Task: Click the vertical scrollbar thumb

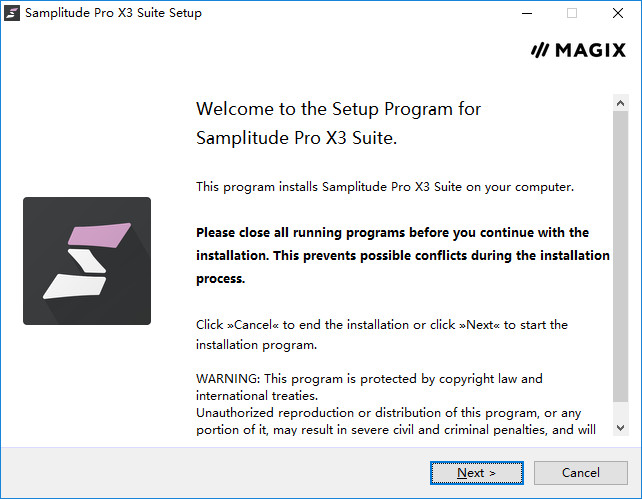Action: (x=620, y=250)
